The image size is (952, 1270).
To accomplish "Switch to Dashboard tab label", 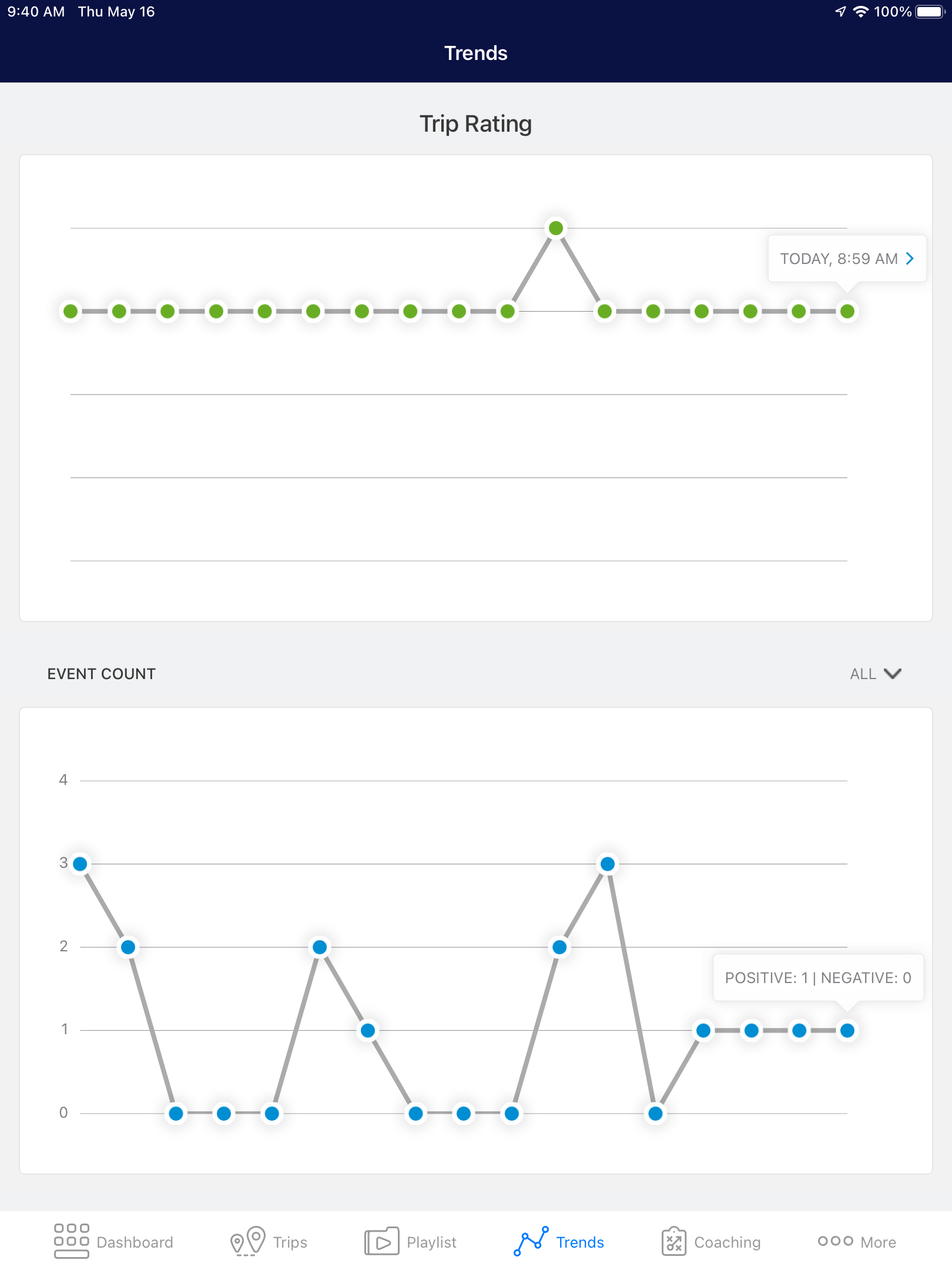I will [135, 1242].
